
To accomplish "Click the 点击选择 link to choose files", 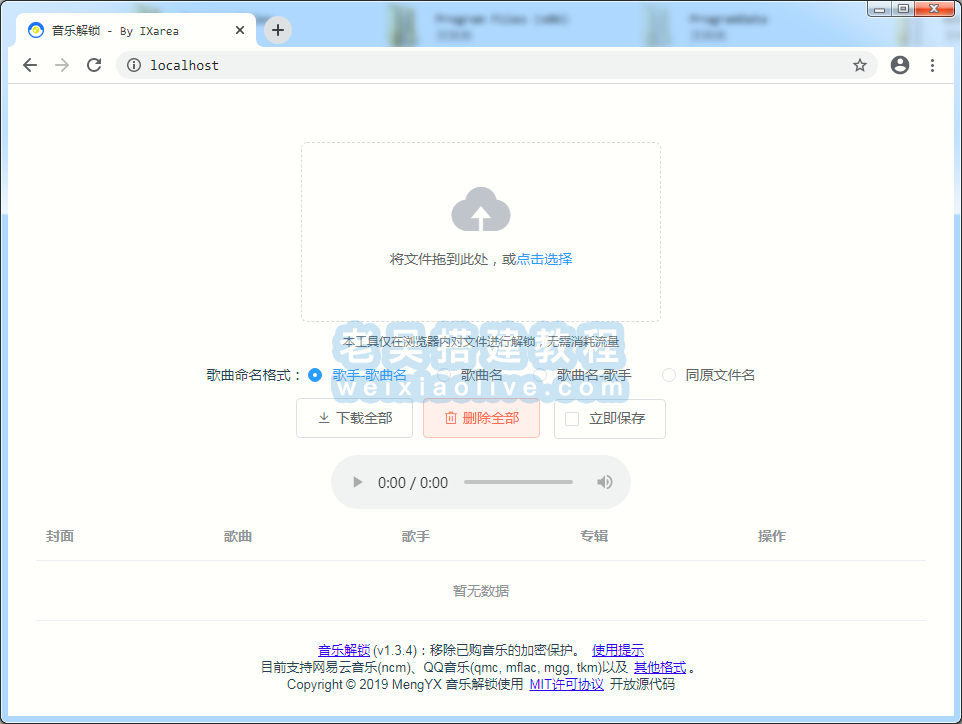I will coord(544,259).
